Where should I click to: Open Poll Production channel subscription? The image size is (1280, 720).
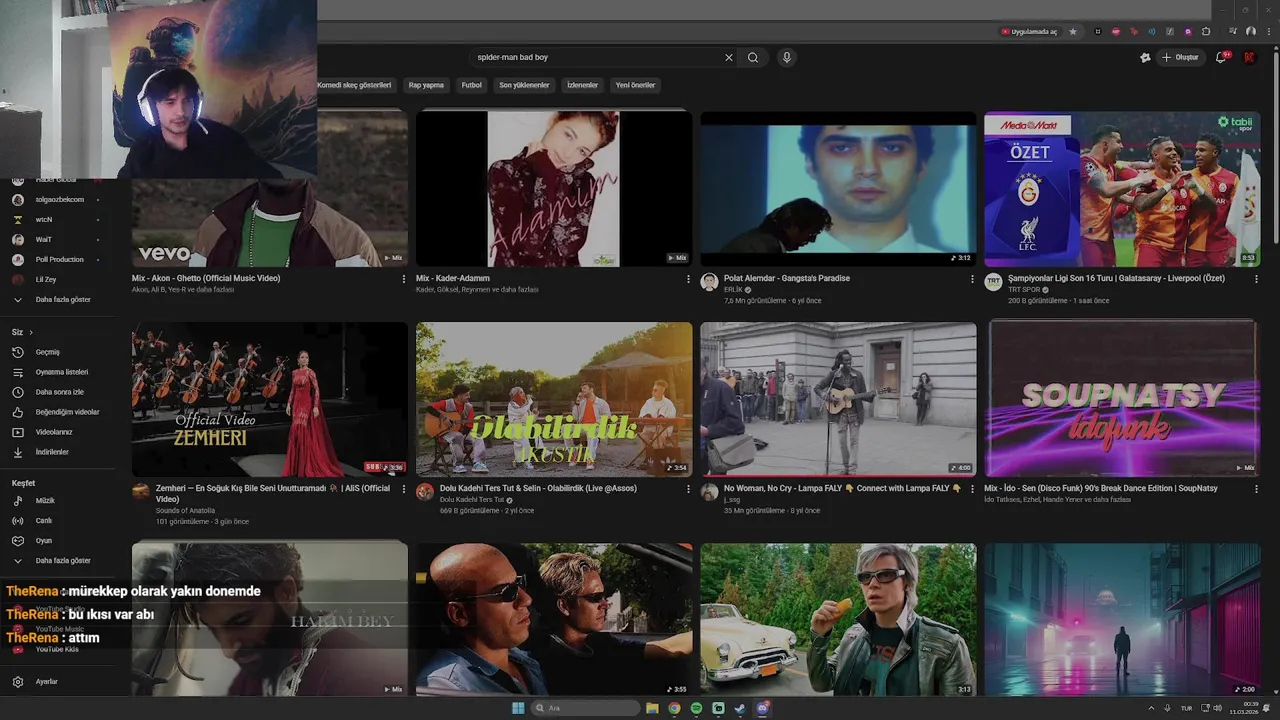[60, 259]
